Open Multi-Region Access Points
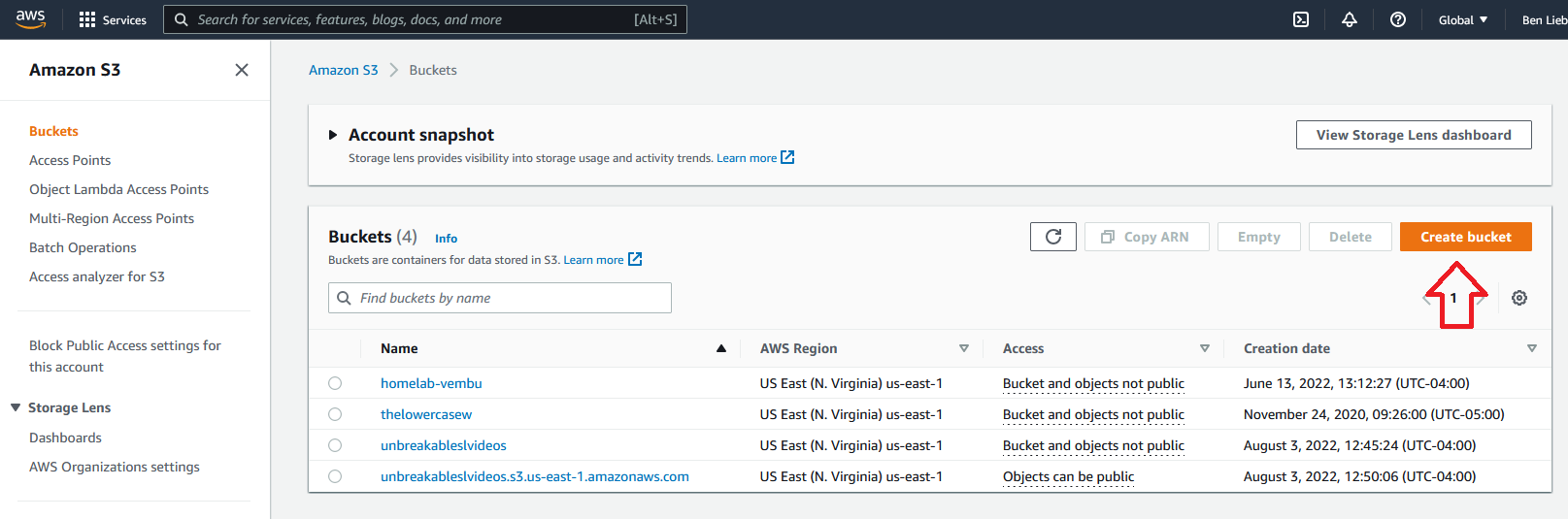The width and height of the screenshot is (1568, 519). coord(112,218)
